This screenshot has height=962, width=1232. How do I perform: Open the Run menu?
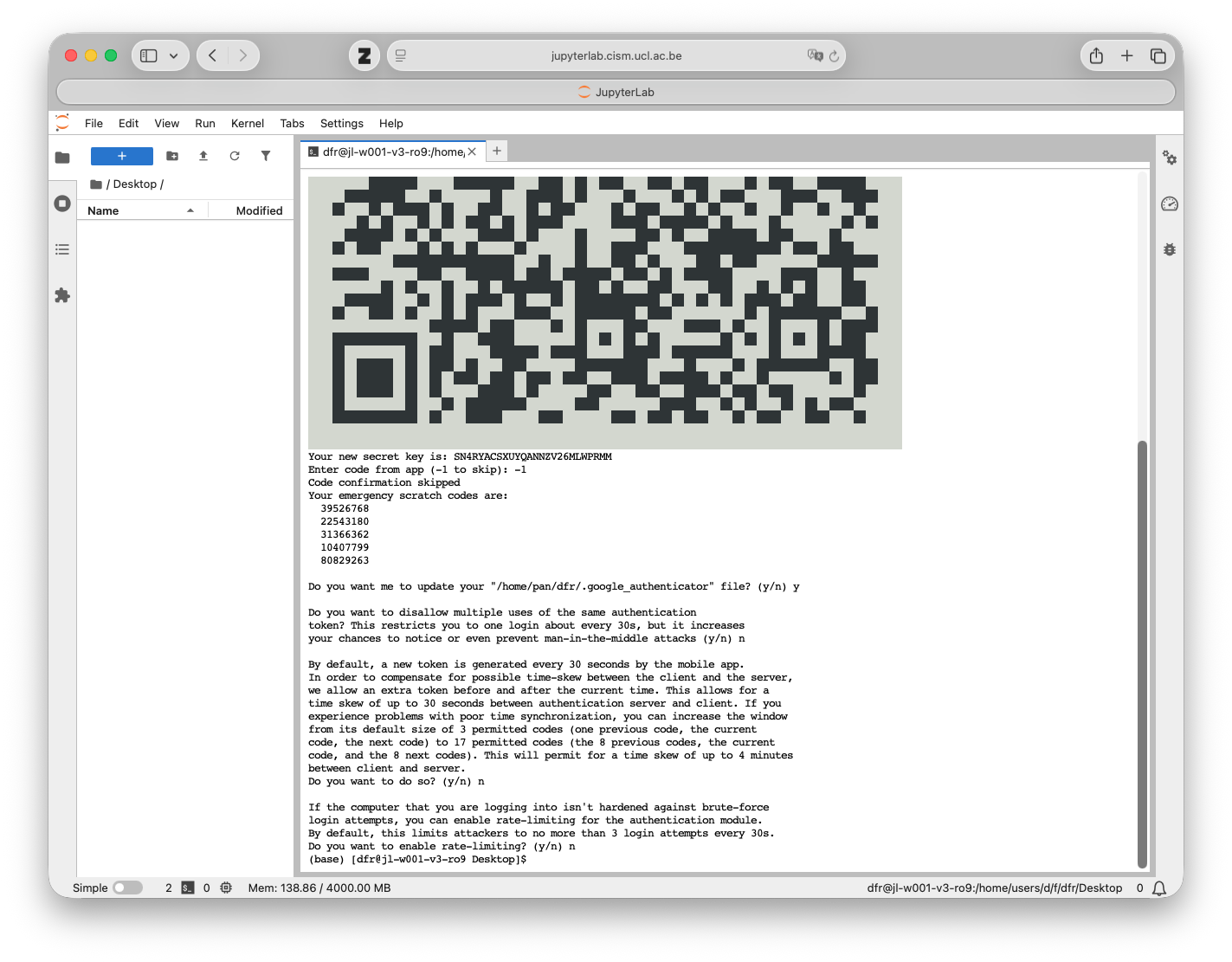pos(205,123)
